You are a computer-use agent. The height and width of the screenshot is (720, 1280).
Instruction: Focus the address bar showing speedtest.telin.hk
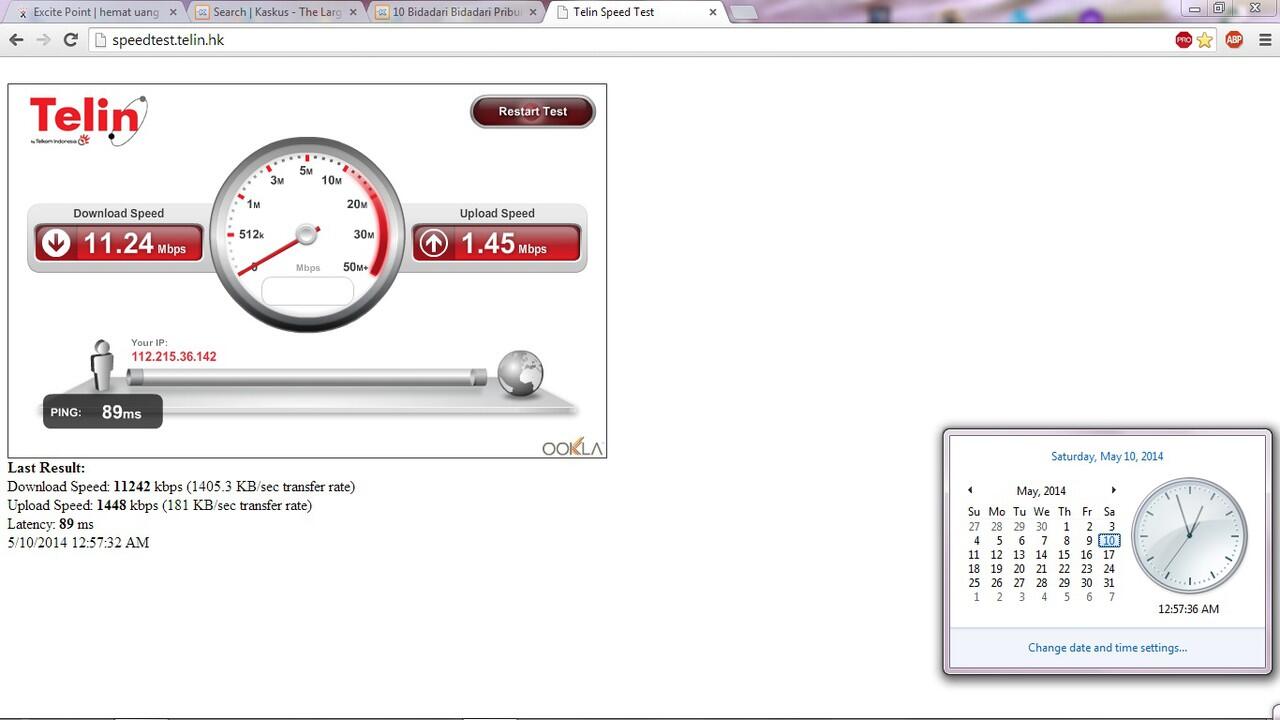630,40
